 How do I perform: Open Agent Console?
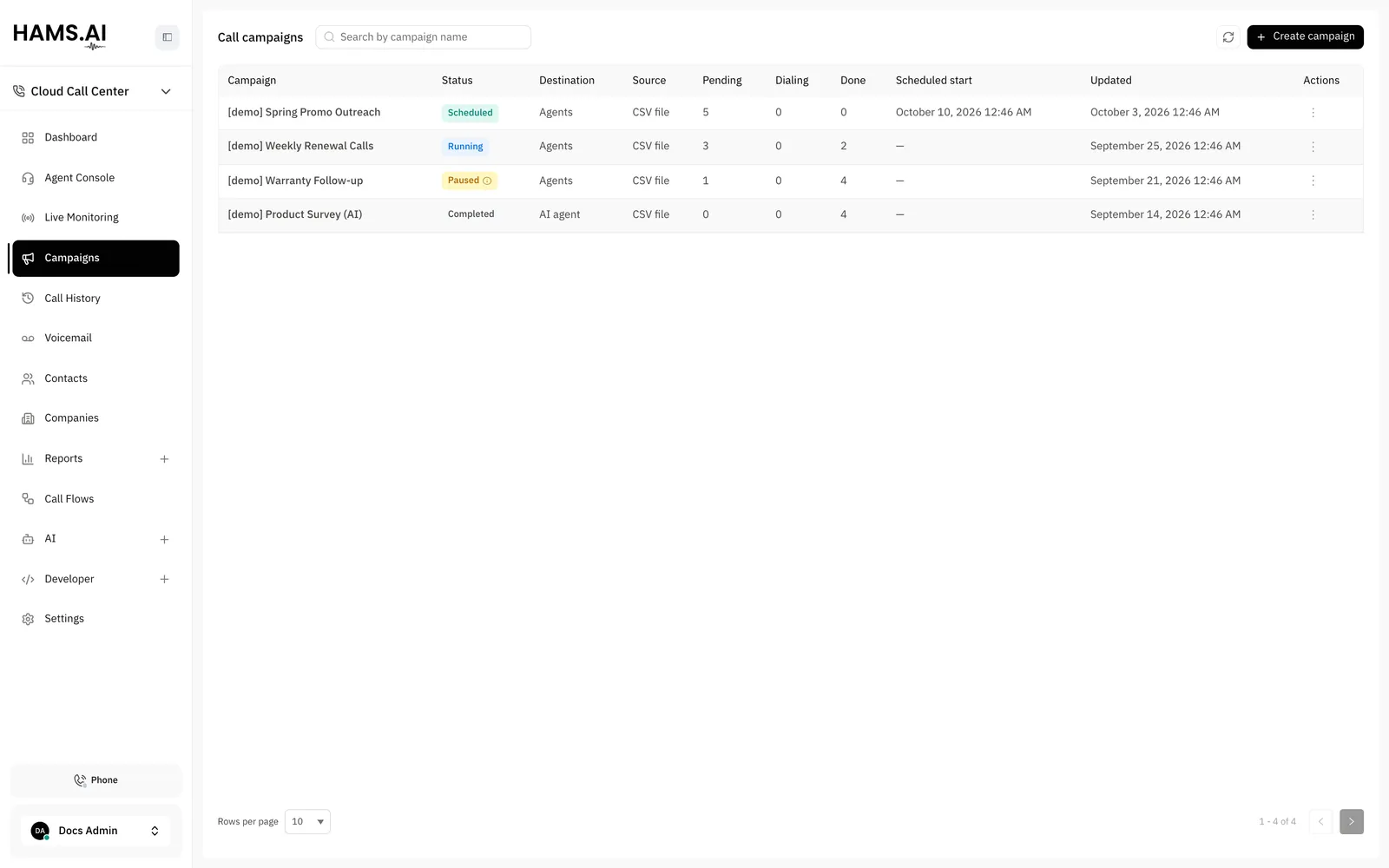pyautogui.click(x=95, y=178)
